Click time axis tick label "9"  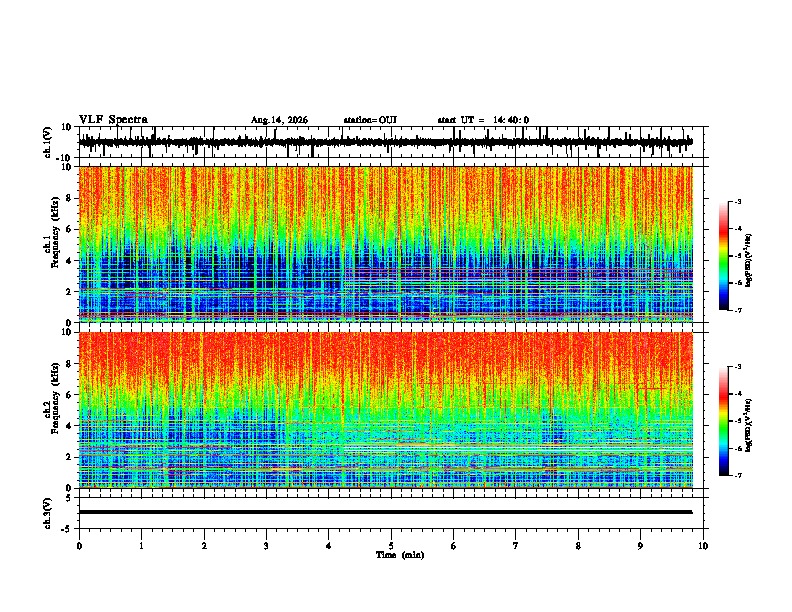click(x=640, y=546)
